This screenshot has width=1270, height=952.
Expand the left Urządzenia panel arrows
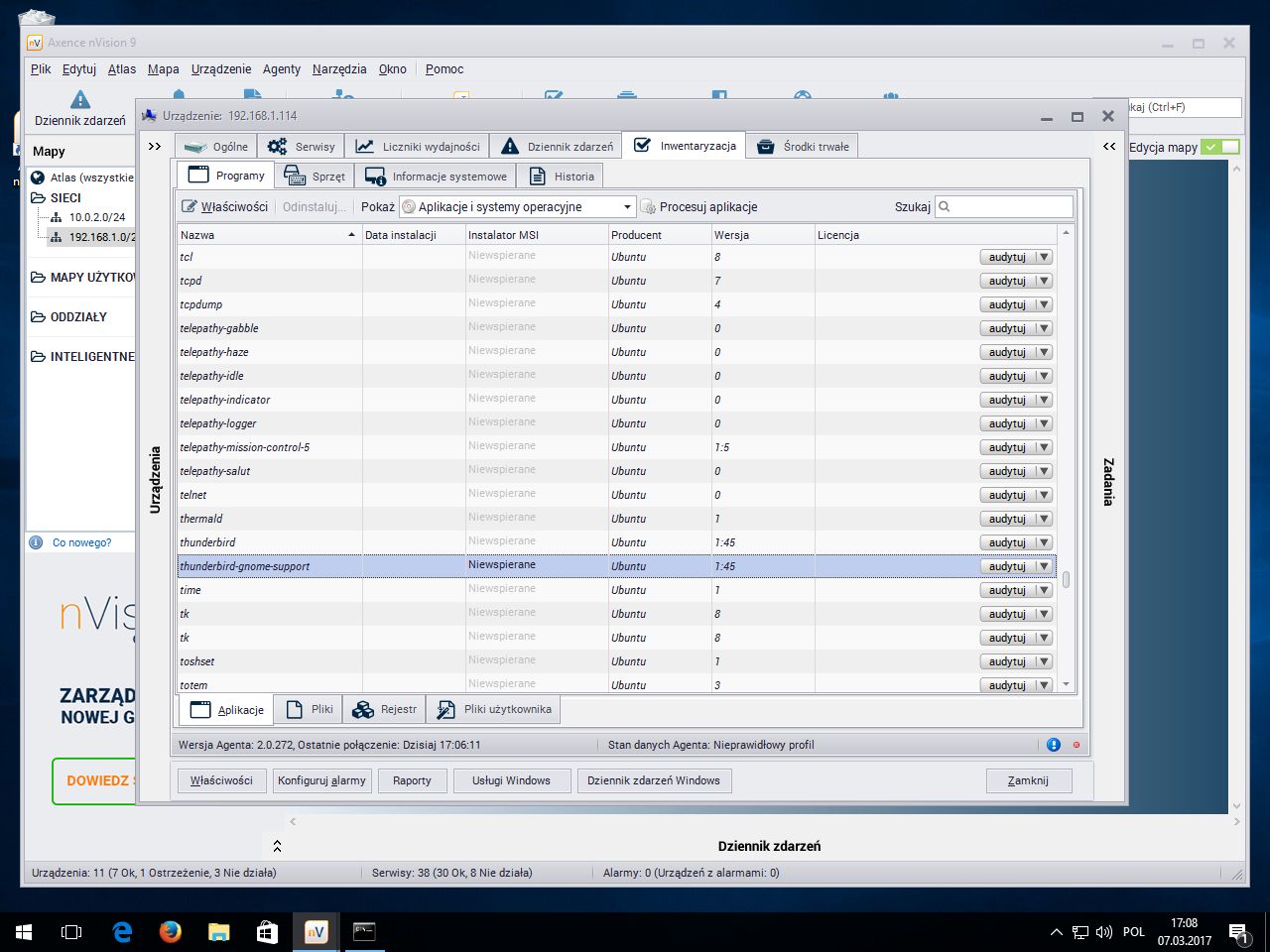coord(155,146)
